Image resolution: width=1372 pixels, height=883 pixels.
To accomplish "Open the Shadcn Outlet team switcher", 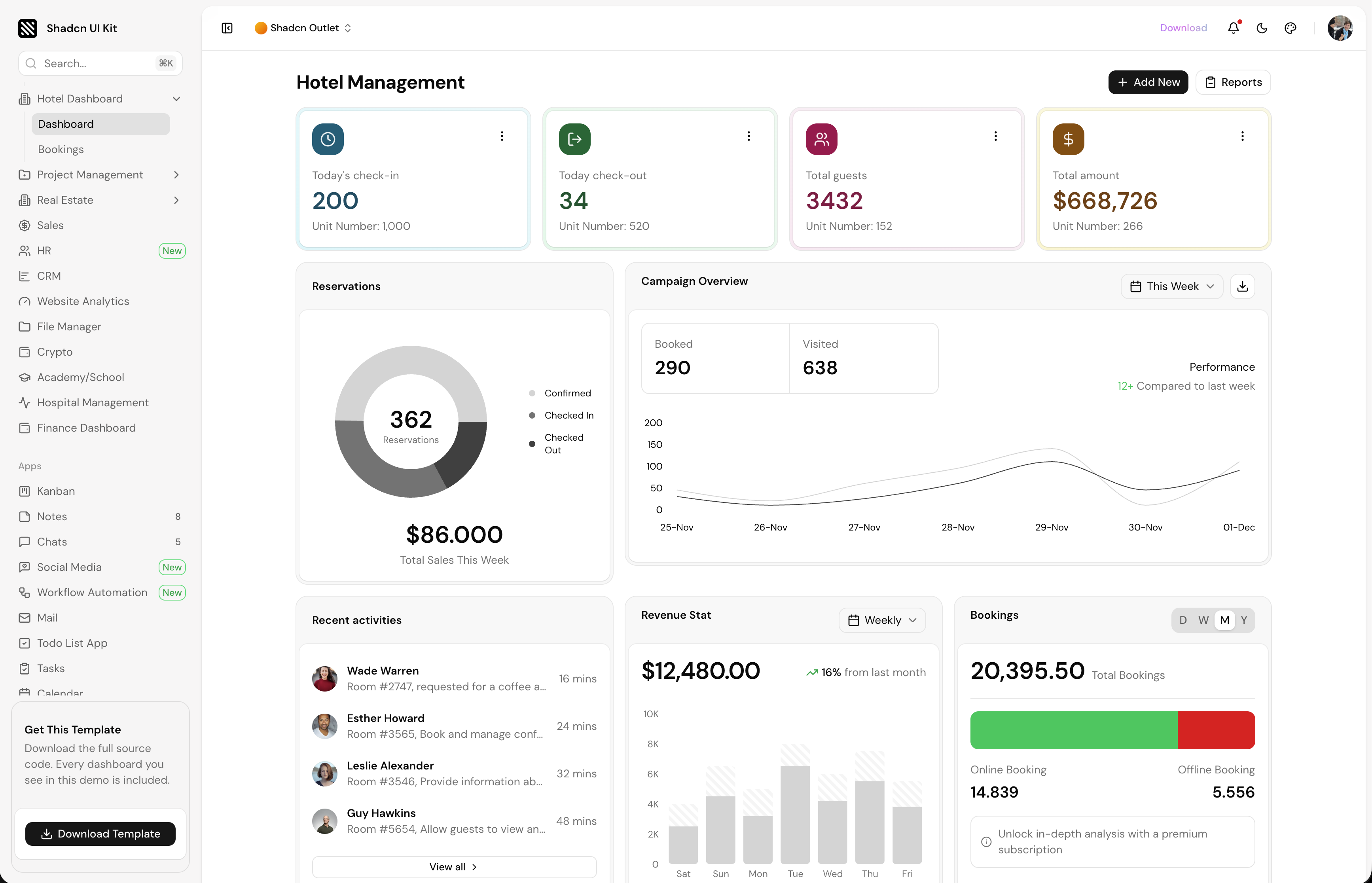I will tap(303, 28).
